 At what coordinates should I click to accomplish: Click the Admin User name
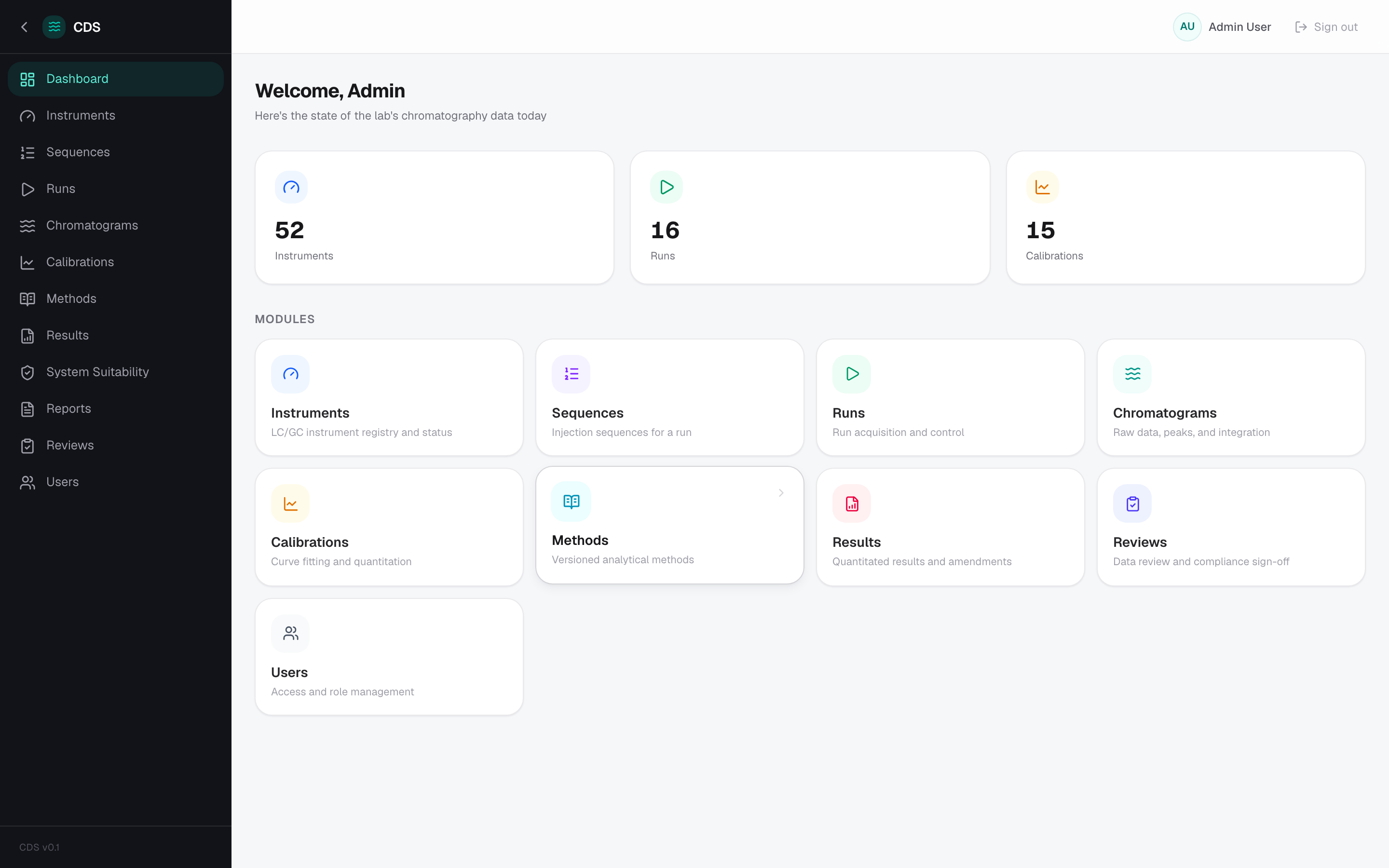pyautogui.click(x=1240, y=27)
